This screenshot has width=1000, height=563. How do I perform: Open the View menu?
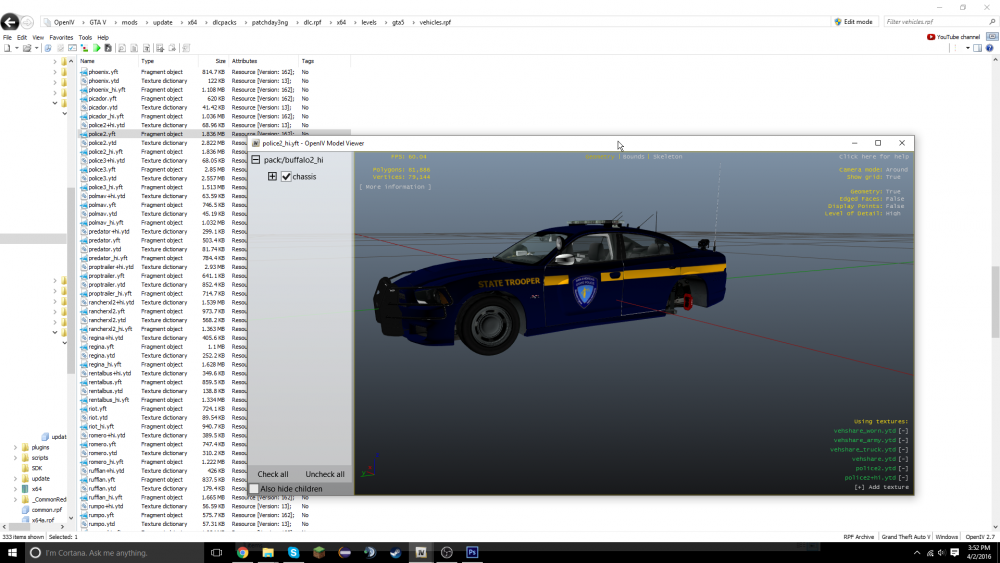click(38, 38)
